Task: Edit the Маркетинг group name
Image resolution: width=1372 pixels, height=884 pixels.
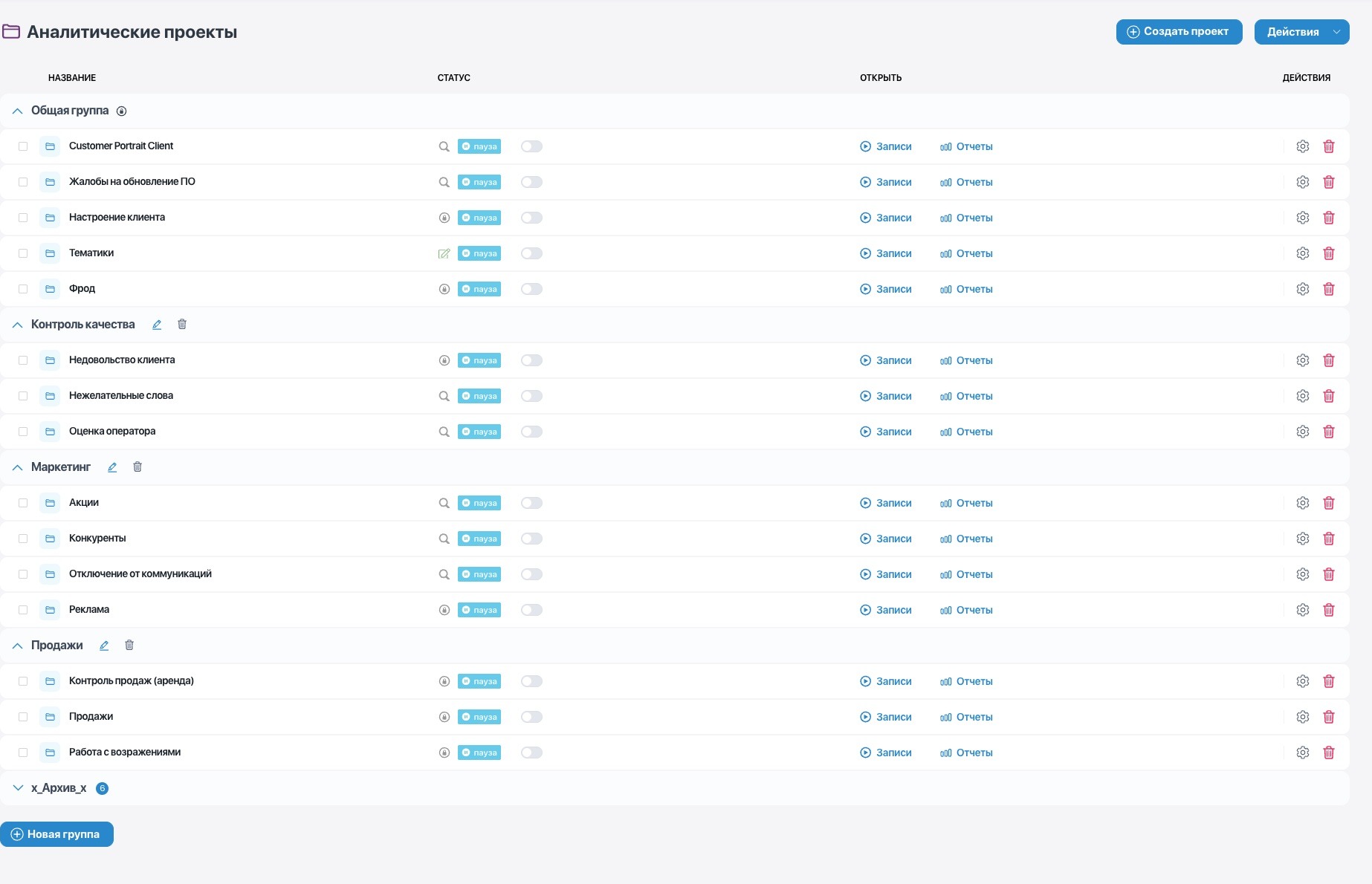Action: pos(112,467)
